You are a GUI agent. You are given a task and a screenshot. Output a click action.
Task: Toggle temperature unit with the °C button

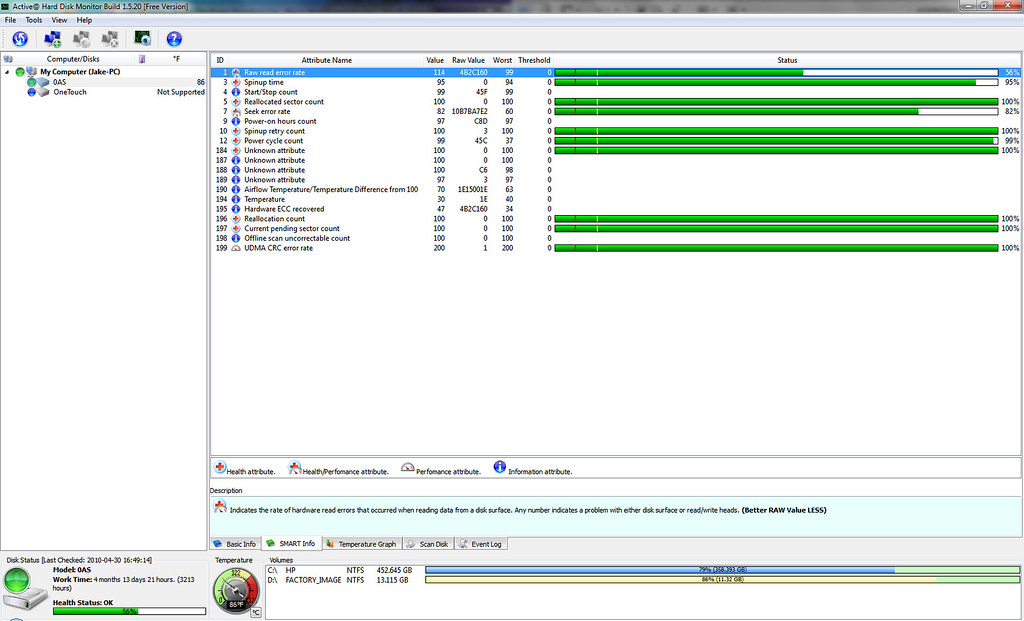255,612
